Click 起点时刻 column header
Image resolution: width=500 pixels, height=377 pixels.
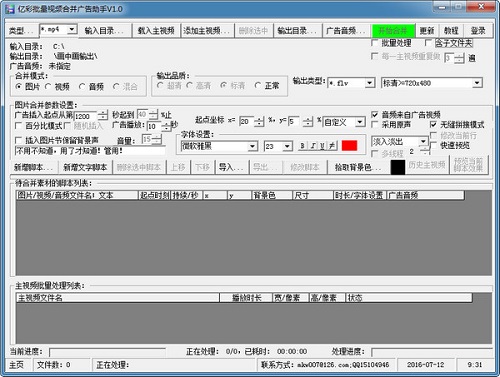pos(154,195)
